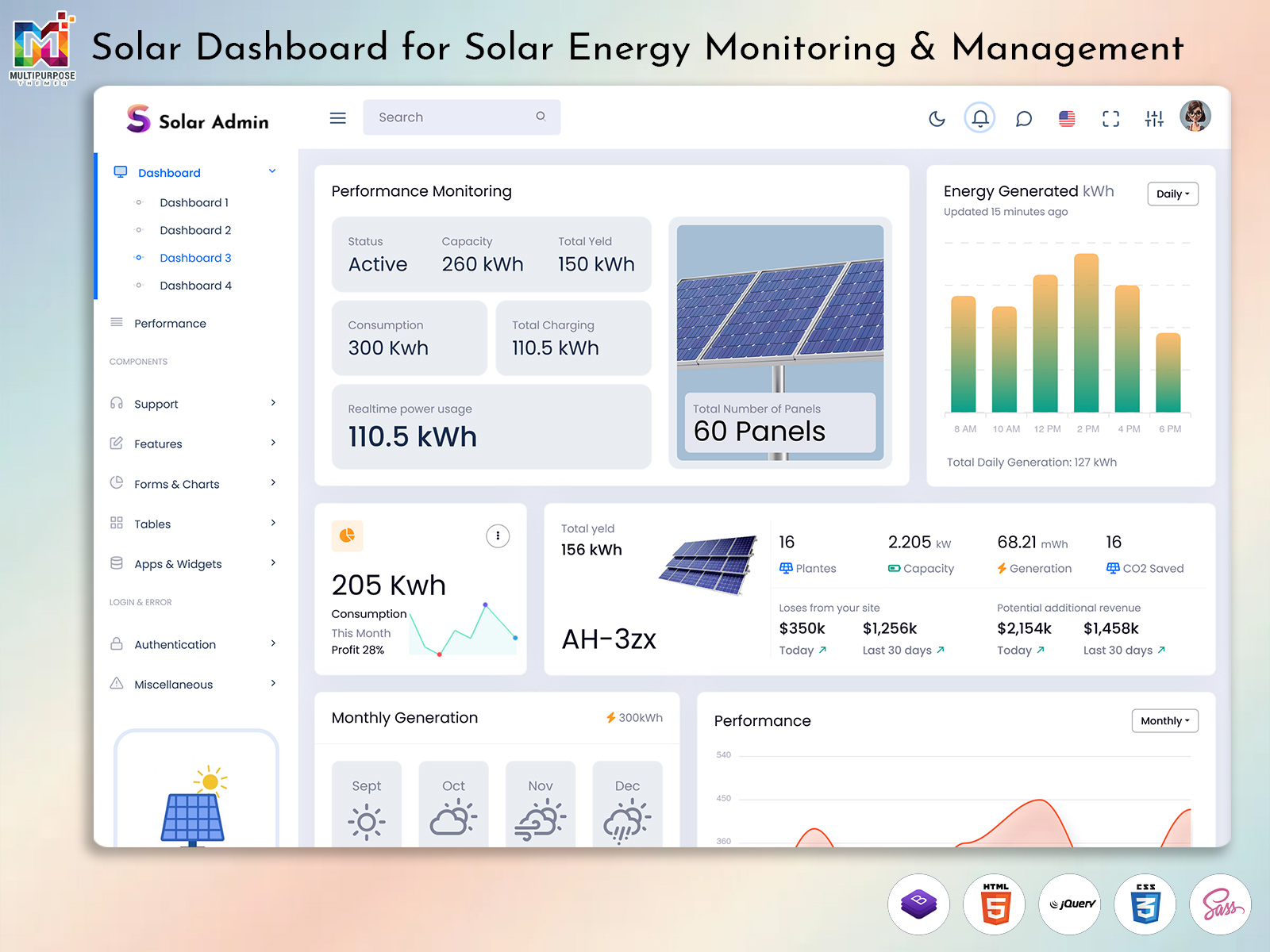Click the search magnifier icon
The image size is (1270, 952).
pyautogui.click(x=541, y=117)
